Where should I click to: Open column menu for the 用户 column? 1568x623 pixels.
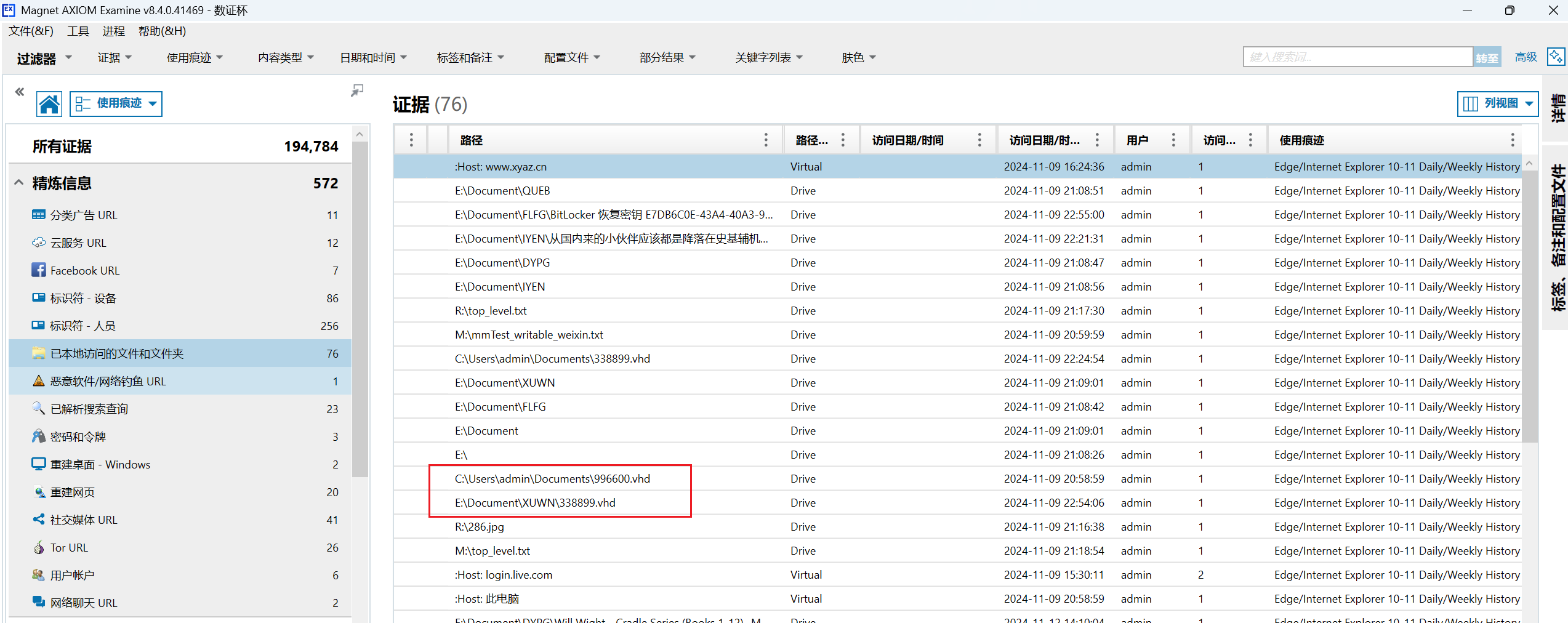click(x=1173, y=140)
